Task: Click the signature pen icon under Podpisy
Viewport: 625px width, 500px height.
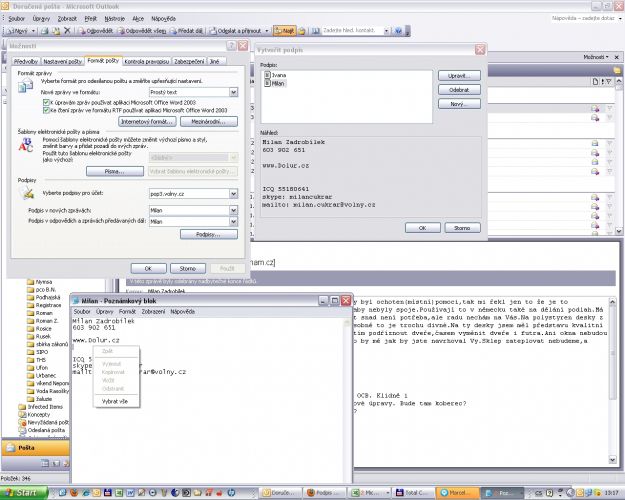Action: (x=28, y=193)
